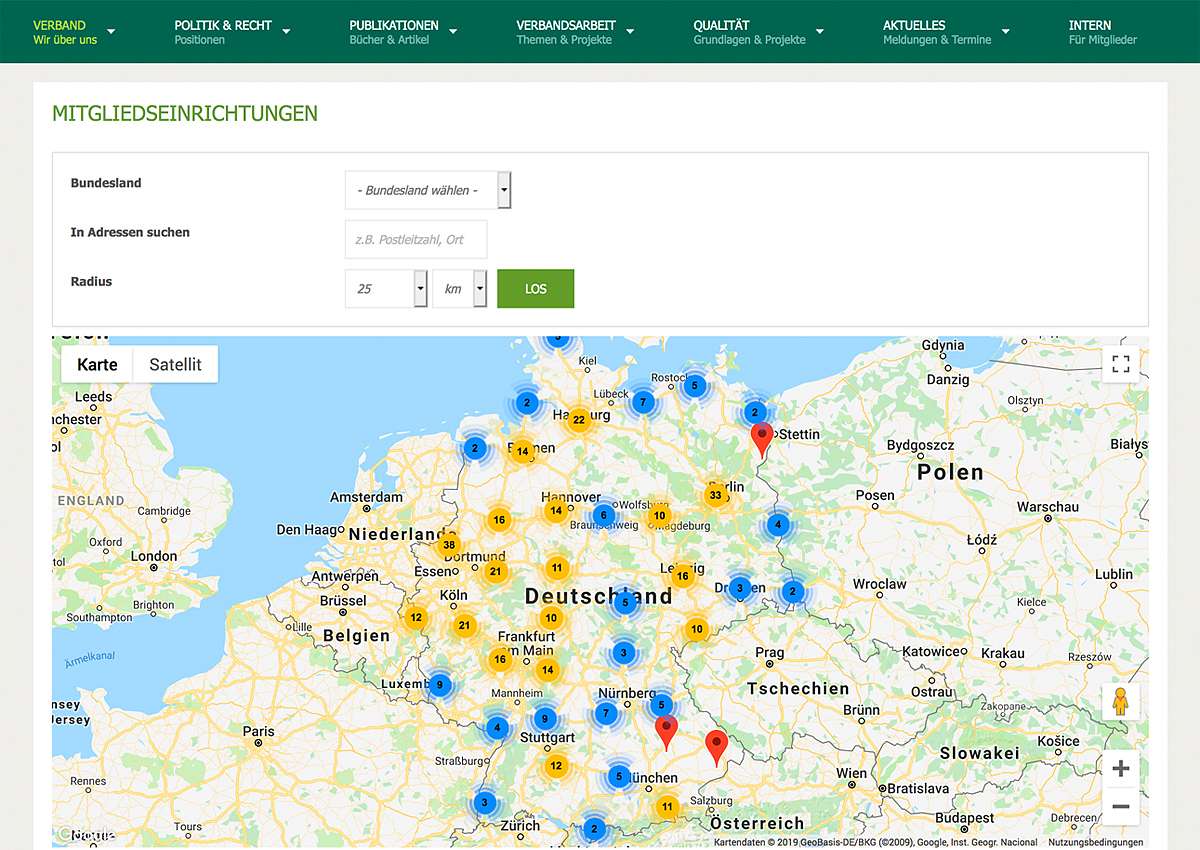The image size is (1200, 850).
Task: Click the Street View pegman icon
Action: pos(1121,702)
